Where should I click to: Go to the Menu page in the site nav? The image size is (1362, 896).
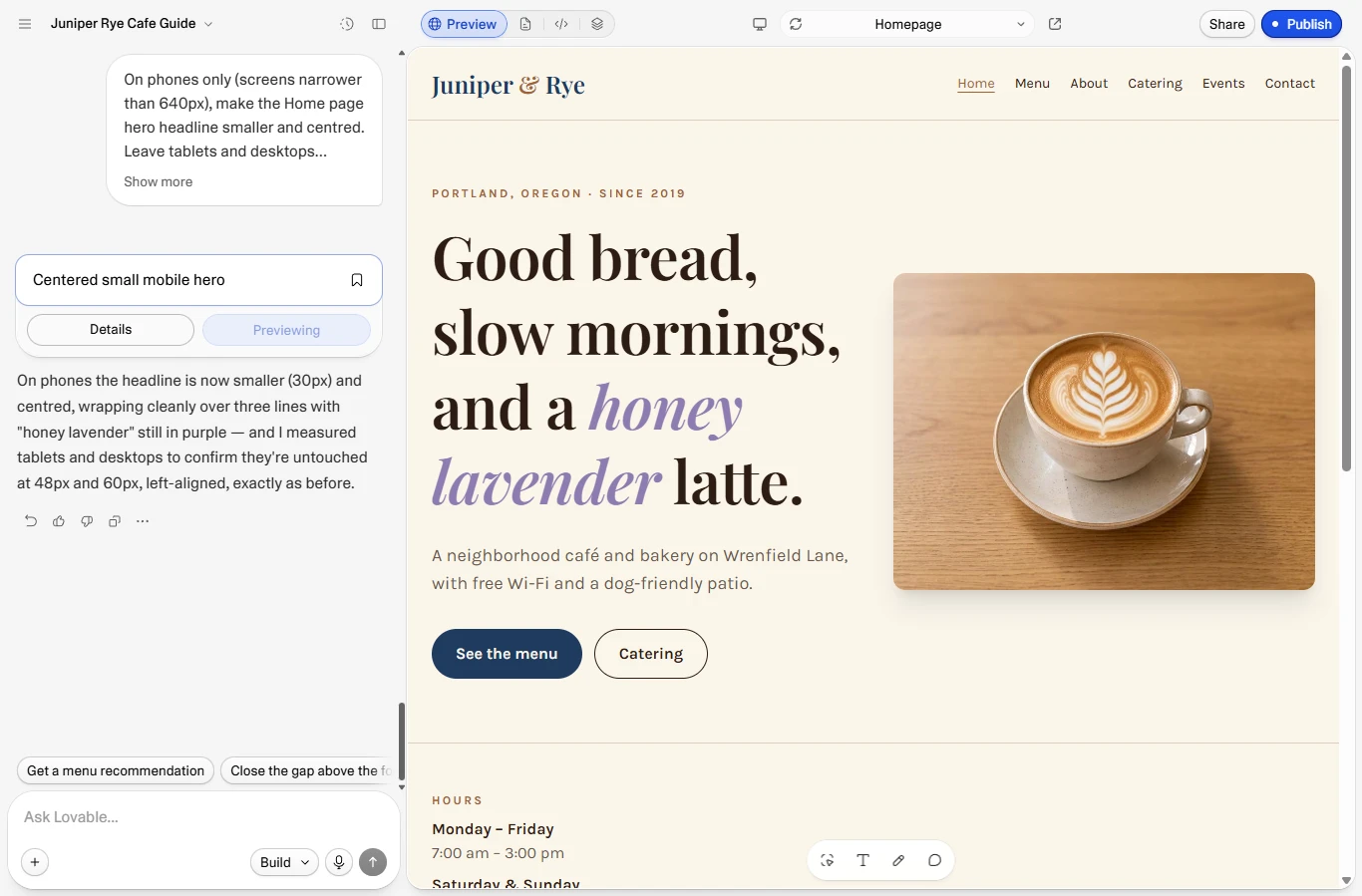tap(1032, 84)
